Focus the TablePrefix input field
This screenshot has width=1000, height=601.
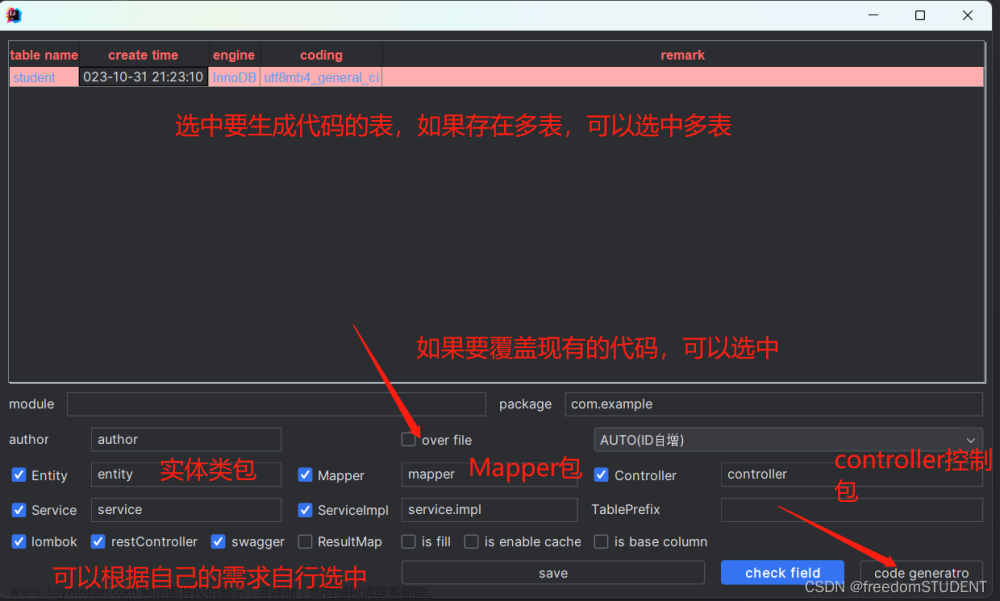(x=851, y=510)
